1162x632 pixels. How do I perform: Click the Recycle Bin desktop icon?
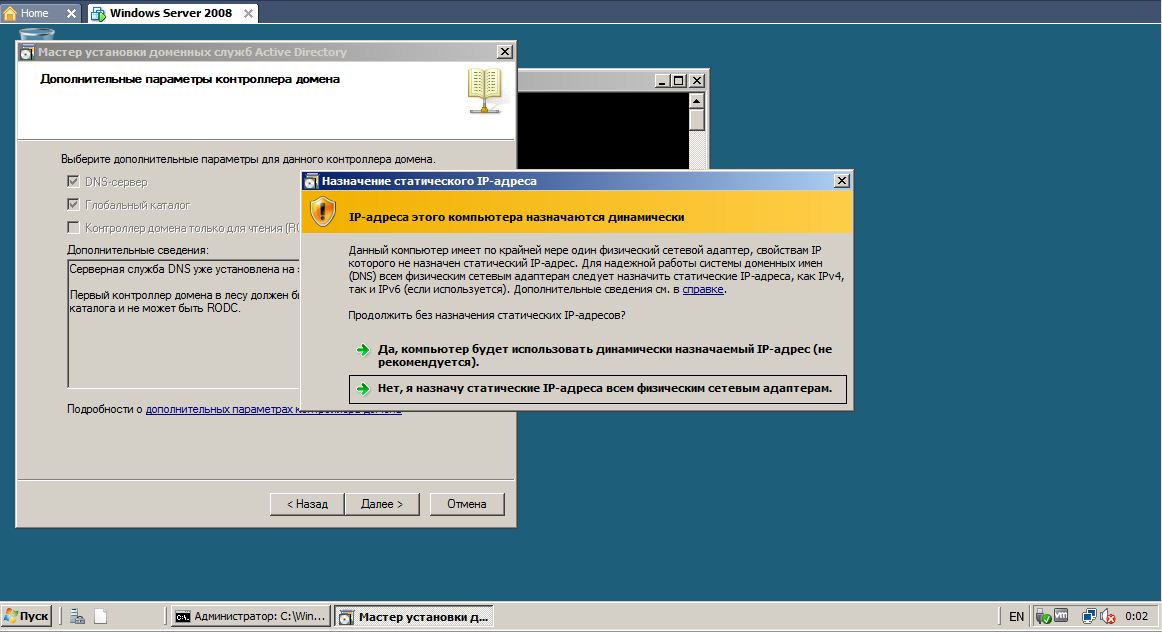point(36,34)
